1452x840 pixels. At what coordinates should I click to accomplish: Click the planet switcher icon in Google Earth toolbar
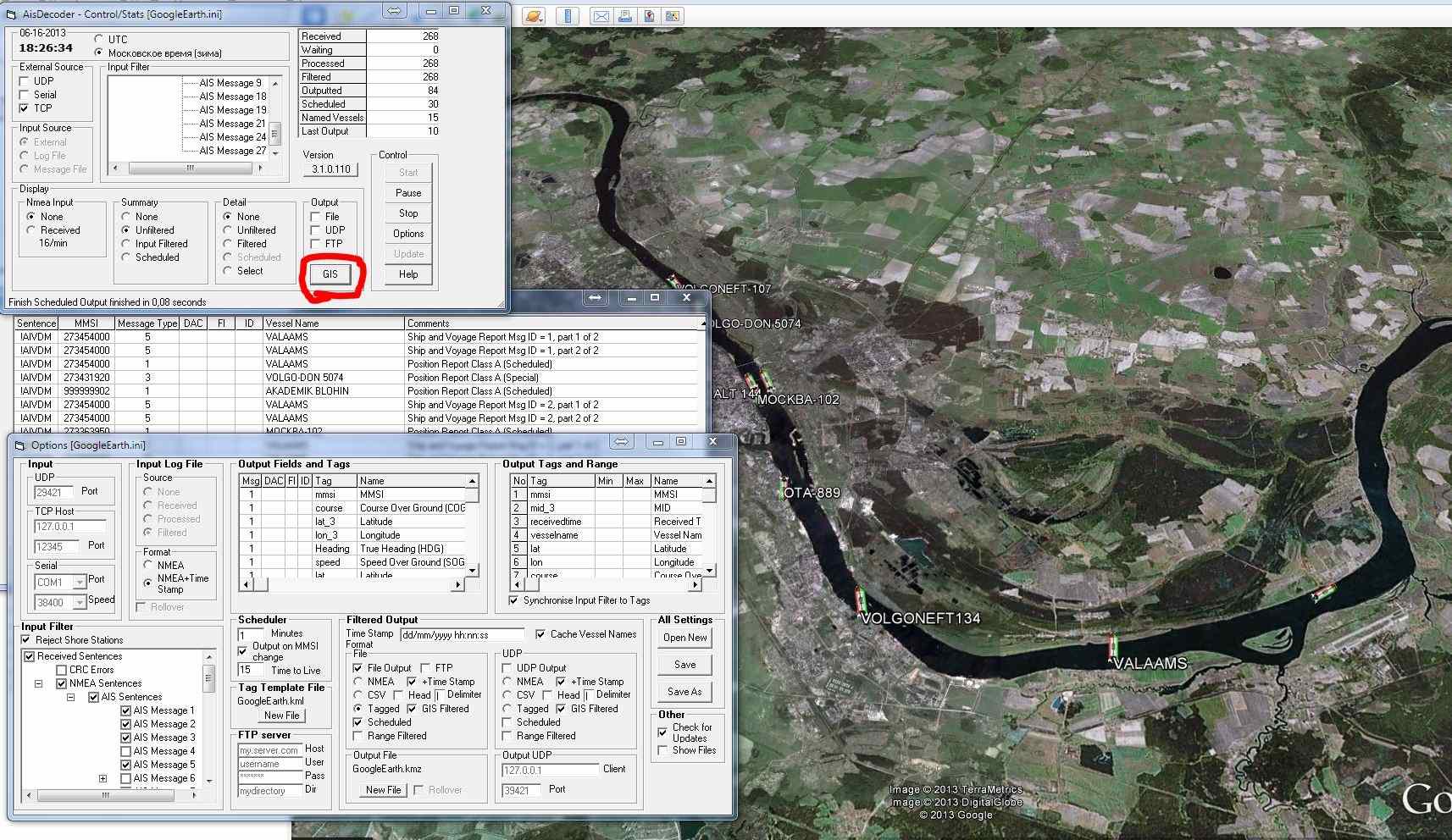(533, 16)
